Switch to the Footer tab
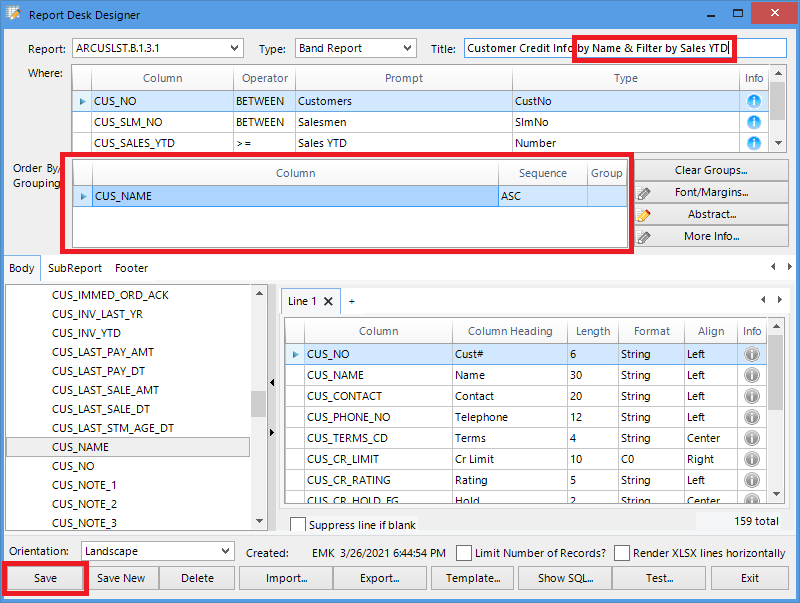Image resolution: width=800 pixels, height=603 pixels. tap(131, 268)
